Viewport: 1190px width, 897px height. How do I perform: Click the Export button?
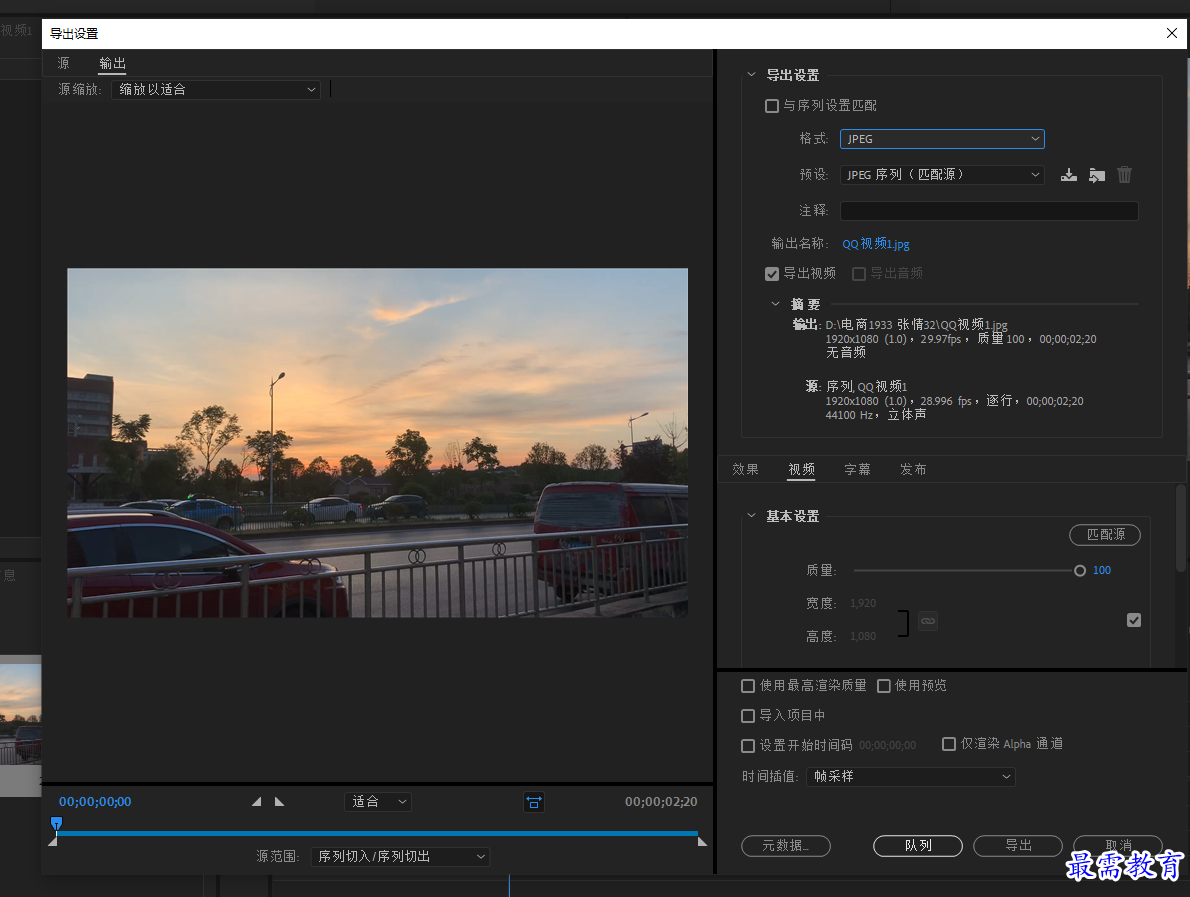tap(1018, 845)
